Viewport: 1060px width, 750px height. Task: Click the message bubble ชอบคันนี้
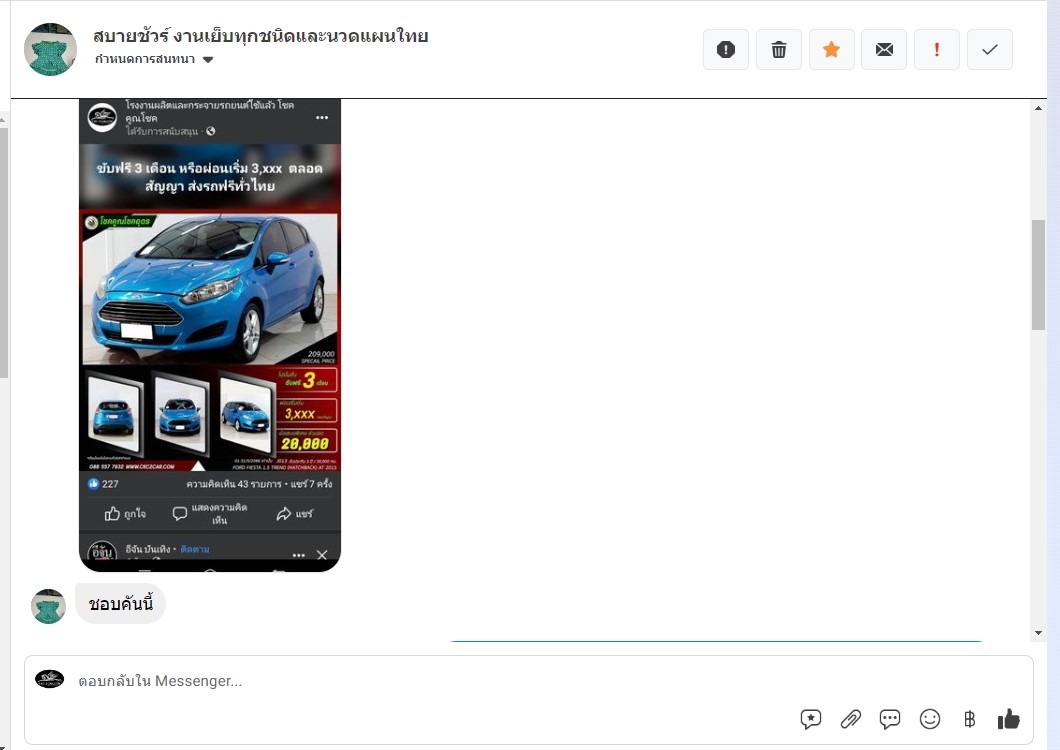pos(120,603)
